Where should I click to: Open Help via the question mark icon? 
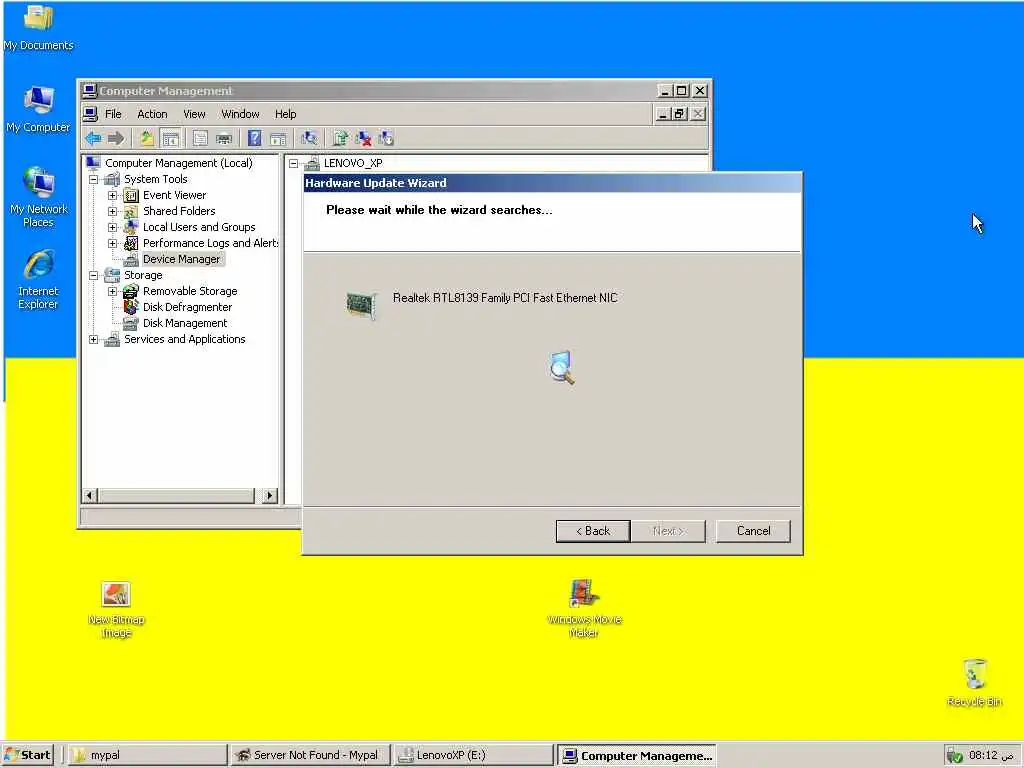pyautogui.click(x=255, y=138)
